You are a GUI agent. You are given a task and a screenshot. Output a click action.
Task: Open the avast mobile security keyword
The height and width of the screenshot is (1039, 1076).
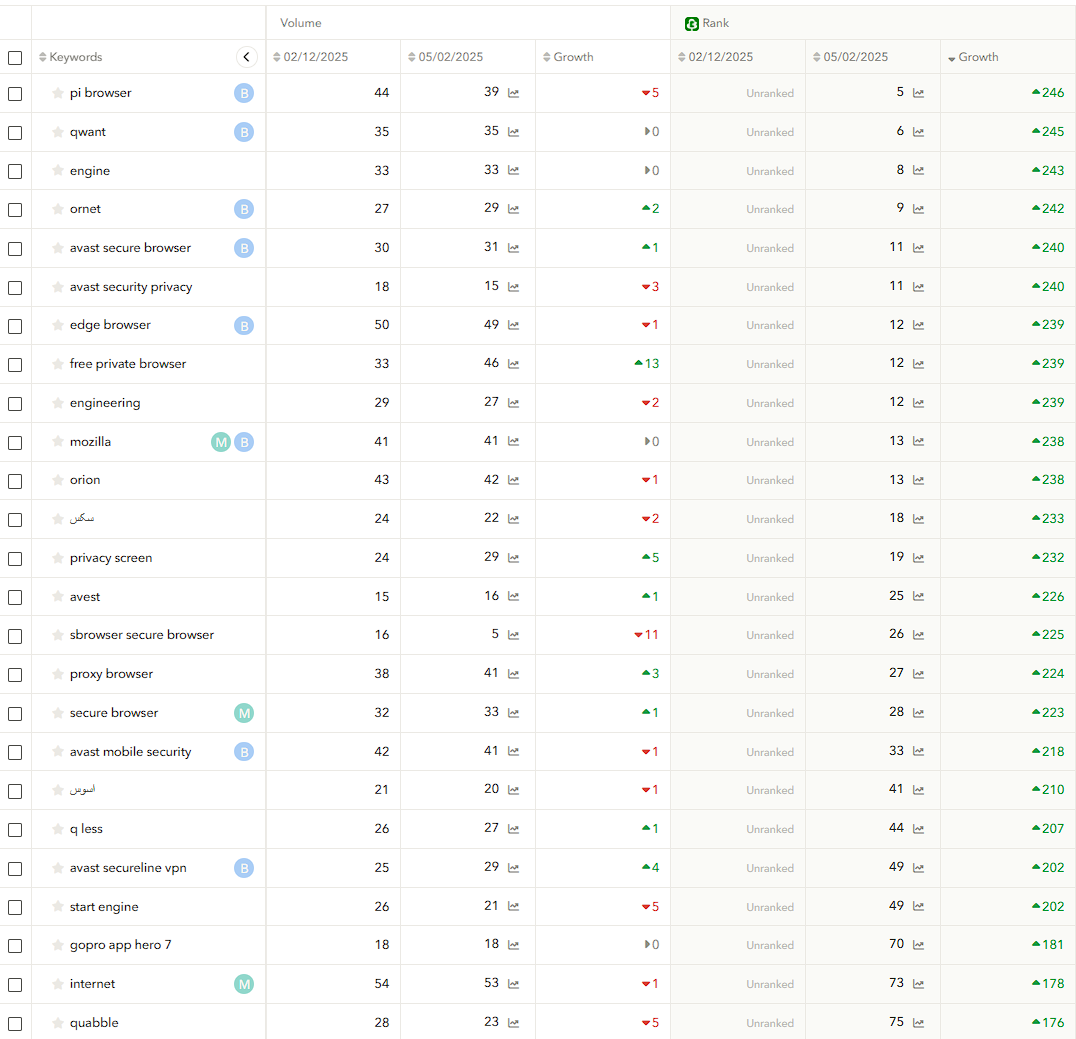pyautogui.click(x=130, y=751)
